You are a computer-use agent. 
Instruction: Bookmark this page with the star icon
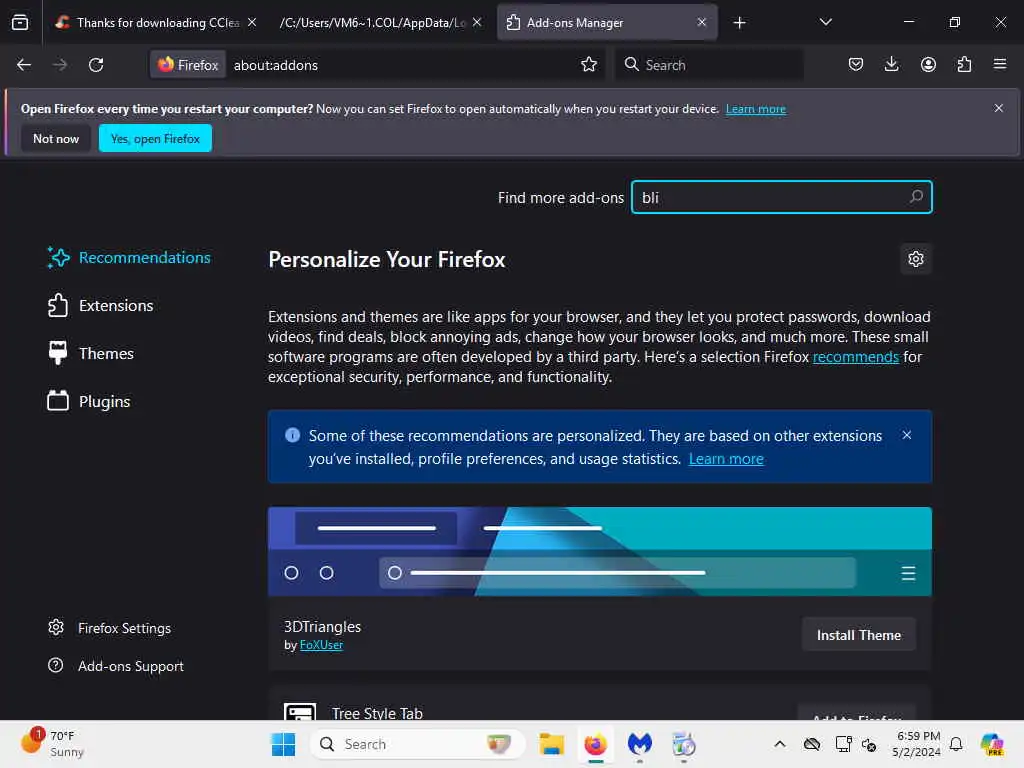click(589, 64)
